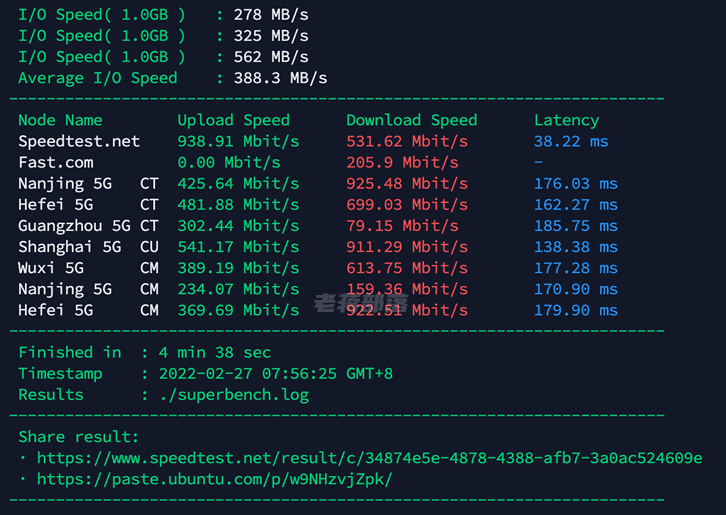Select upload value 425.64 Mbit/s

coord(238,184)
